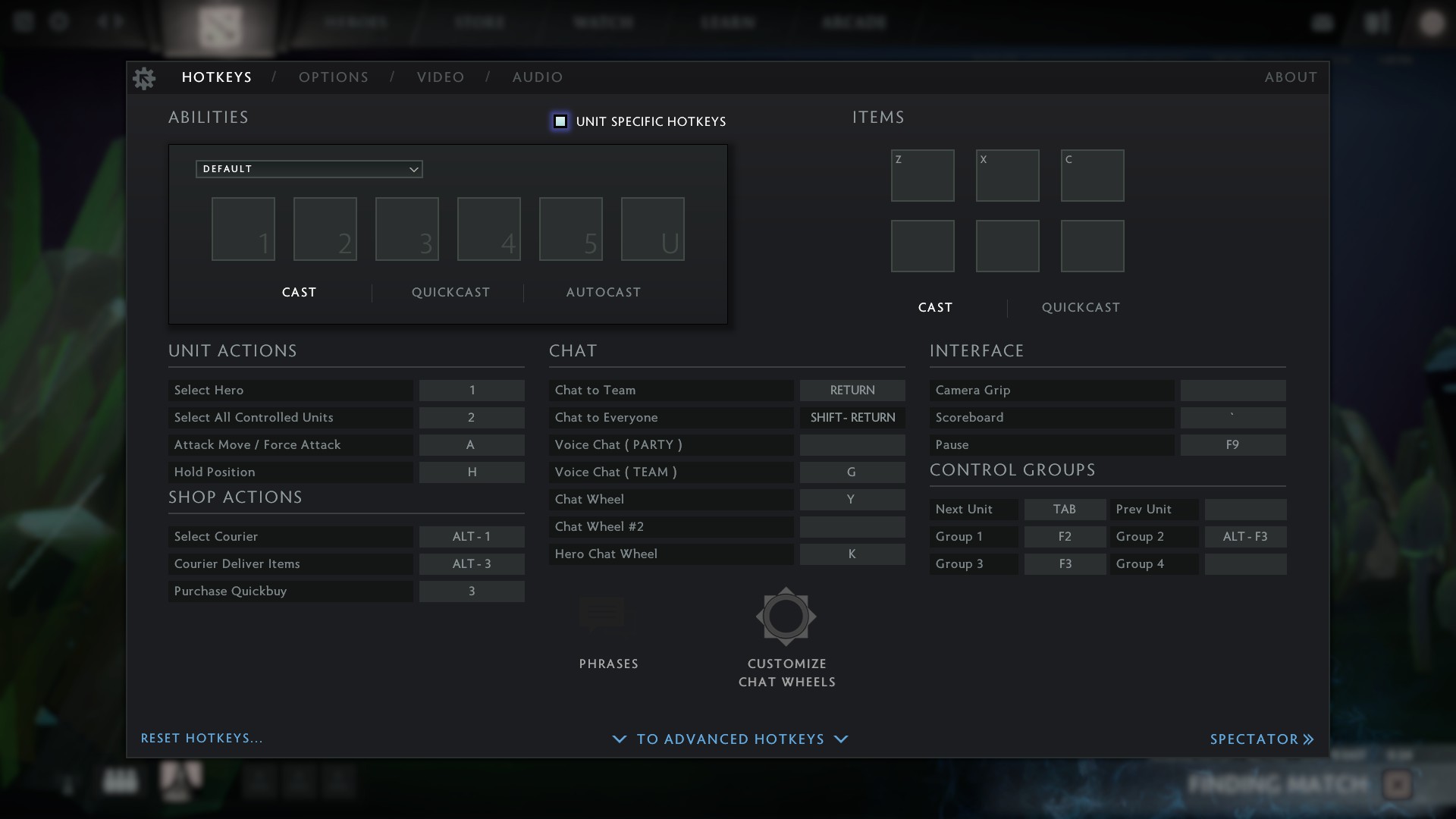Switch to the Audio tab
1456x819 pixels.
(x=537, y=77)
